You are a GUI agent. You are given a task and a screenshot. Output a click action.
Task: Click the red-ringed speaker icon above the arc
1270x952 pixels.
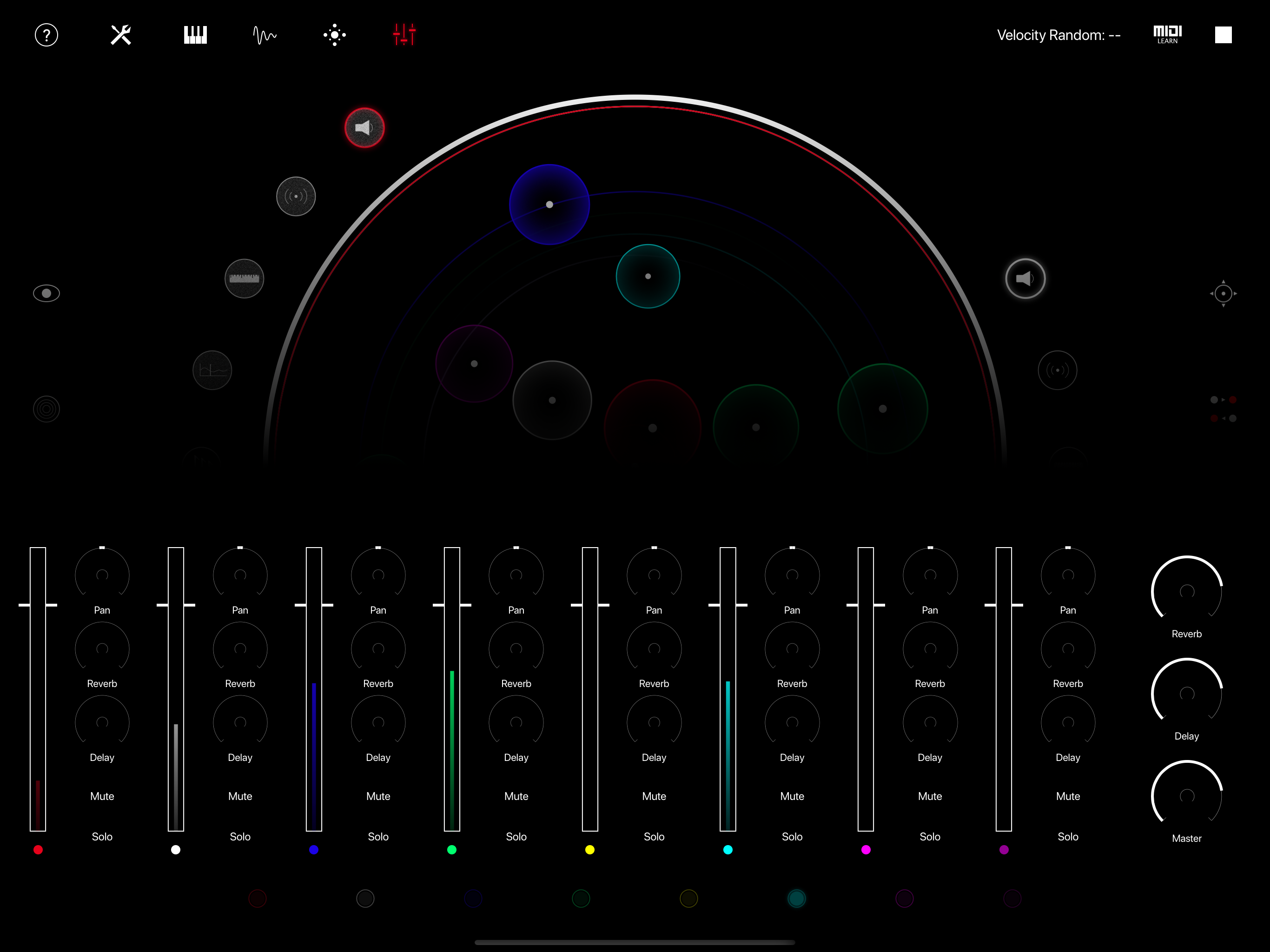[x=364, y=127]
